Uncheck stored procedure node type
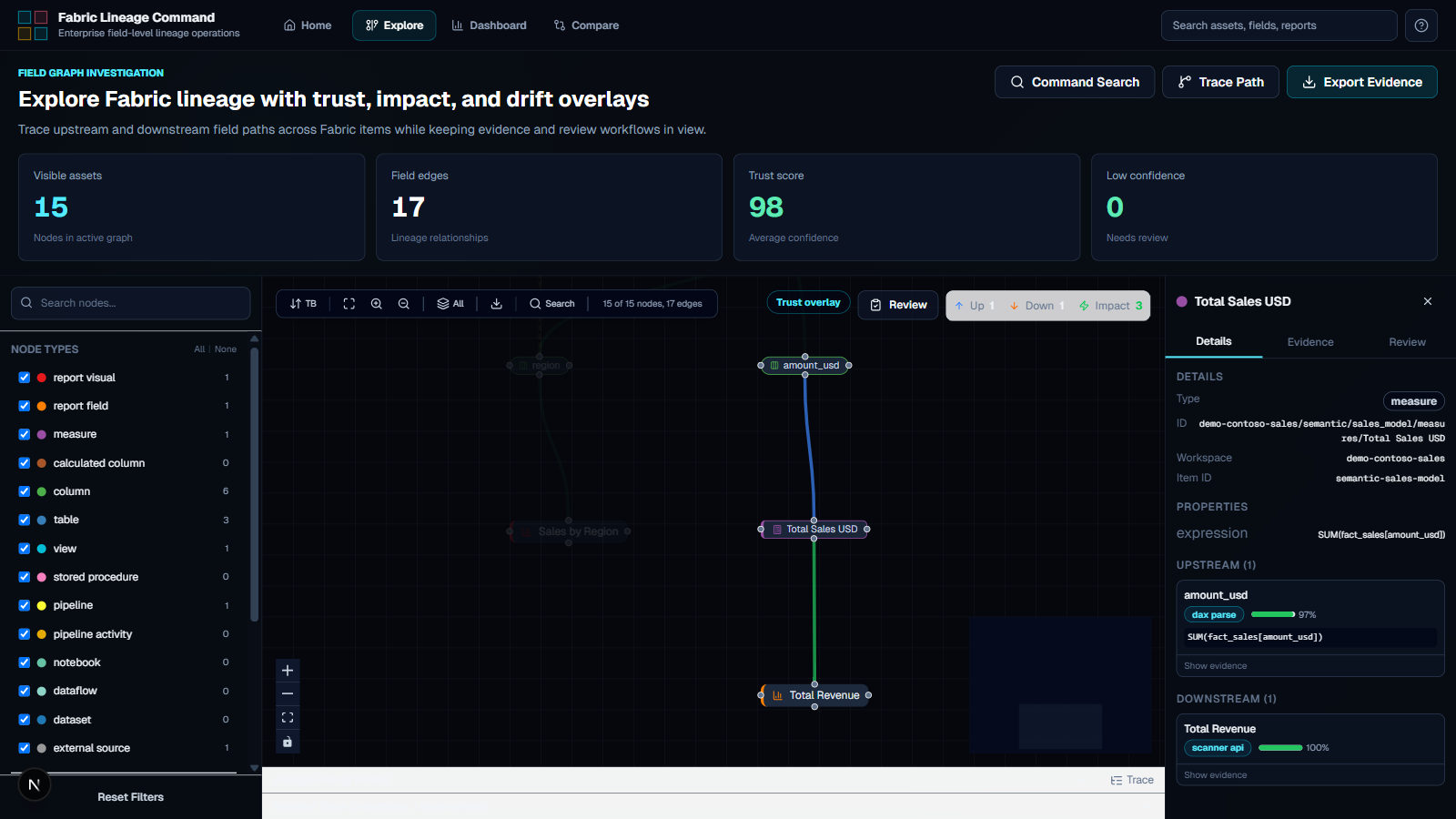The height and width of the screenshot is (819, 1456). pyautogui.click(x=25, y=577)
